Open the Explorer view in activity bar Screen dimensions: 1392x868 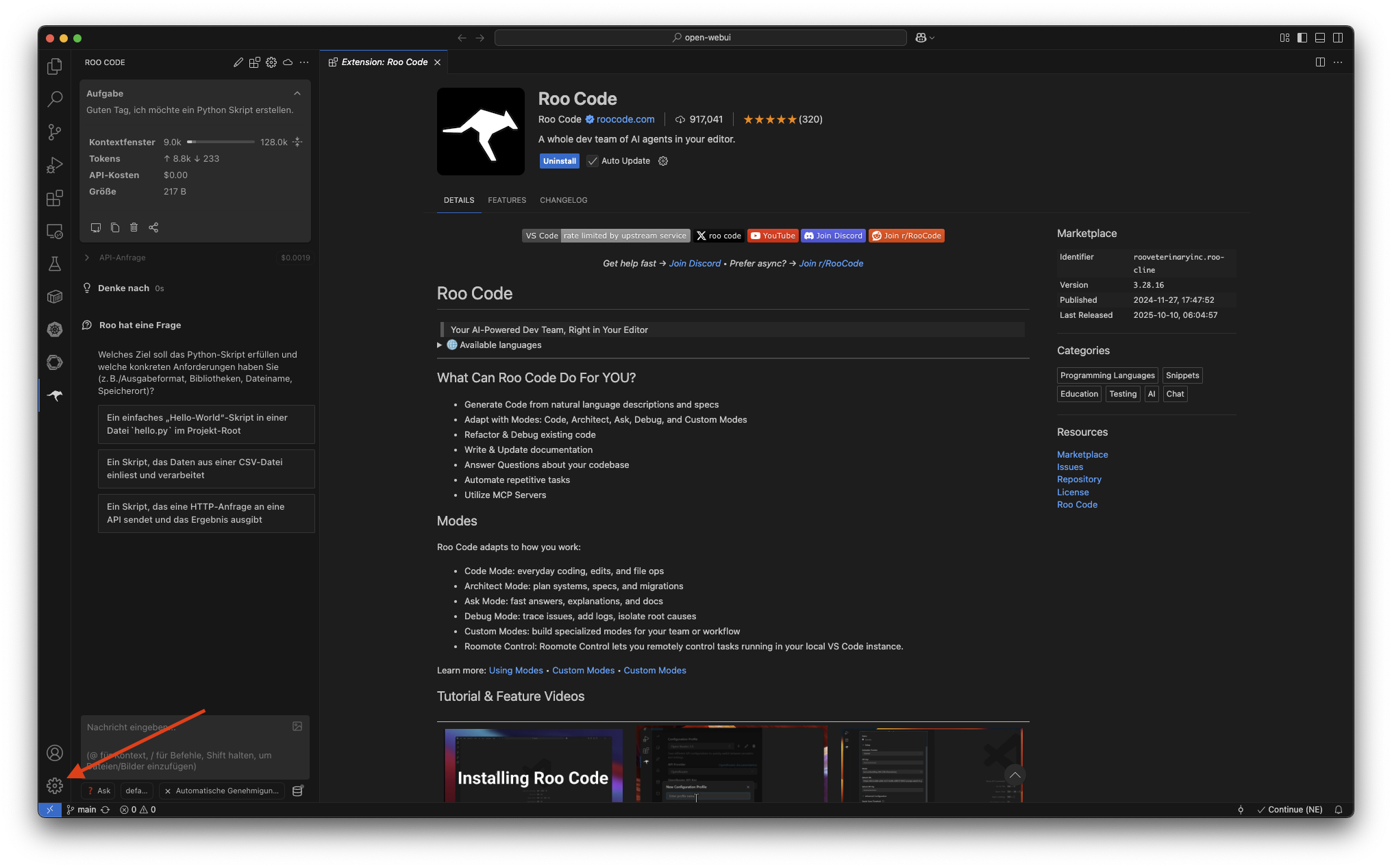55,66
